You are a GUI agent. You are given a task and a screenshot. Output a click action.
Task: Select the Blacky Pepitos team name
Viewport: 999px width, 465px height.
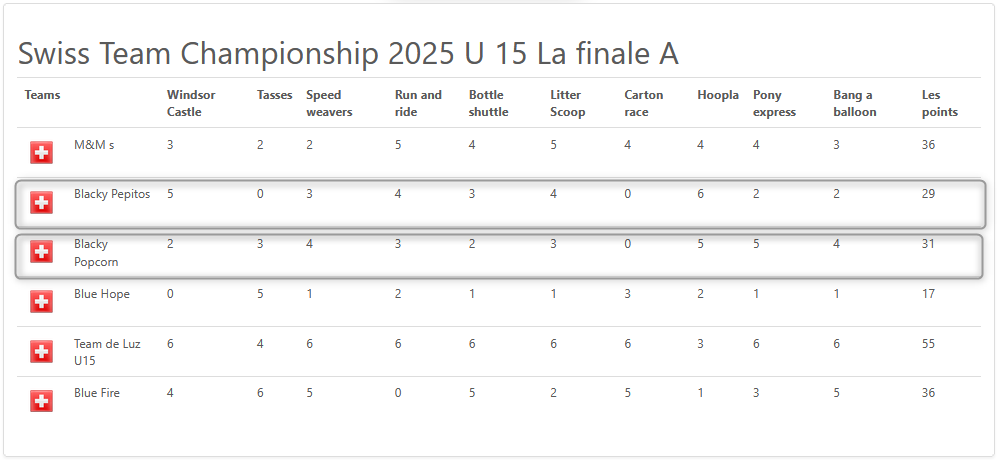[x=112, y=194]
